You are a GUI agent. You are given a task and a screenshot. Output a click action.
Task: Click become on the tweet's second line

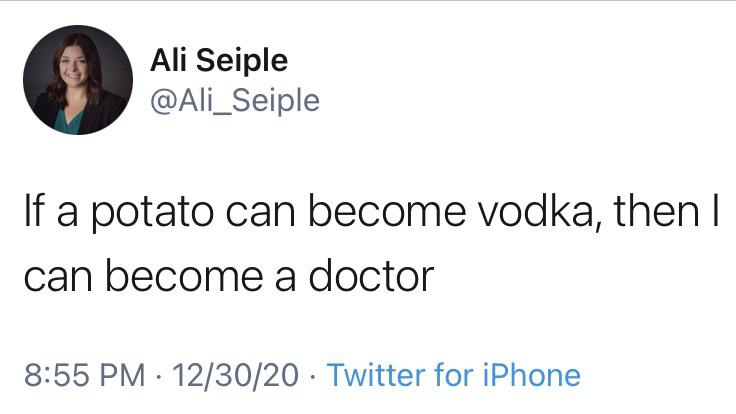[x=175, y=275]
